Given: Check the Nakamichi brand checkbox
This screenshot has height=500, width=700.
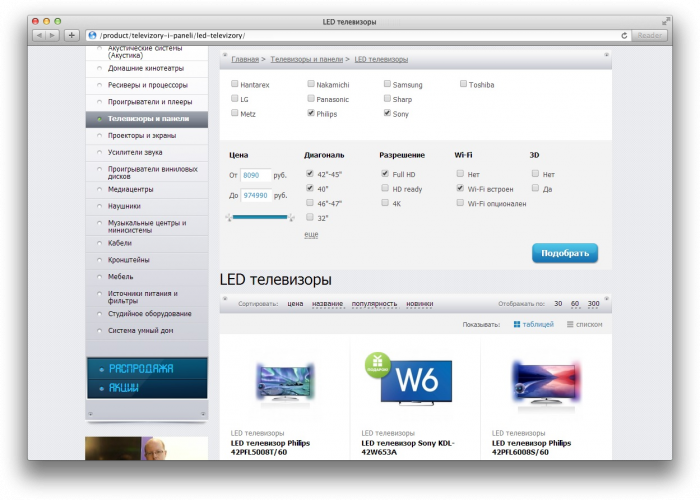Looking at the screenshot, I should pyautogui.click(x=311, y=83).
